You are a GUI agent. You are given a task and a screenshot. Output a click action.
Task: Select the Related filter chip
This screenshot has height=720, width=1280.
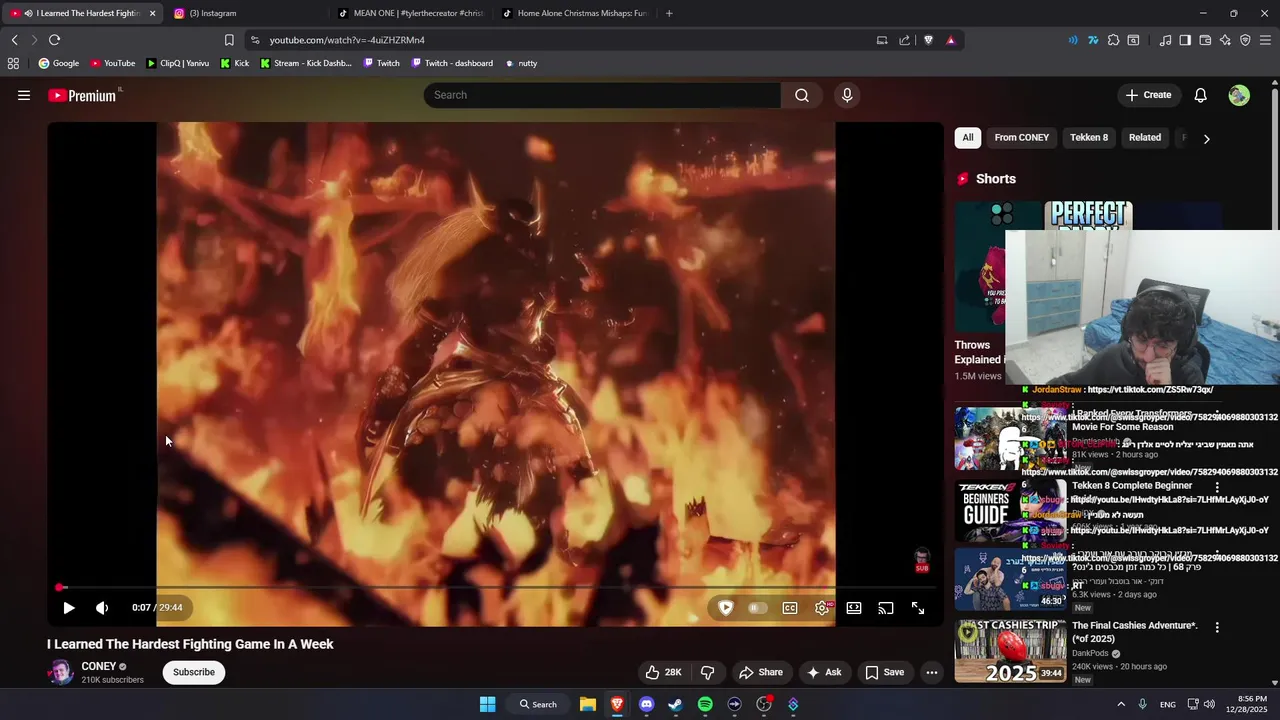coord(1145,138)
